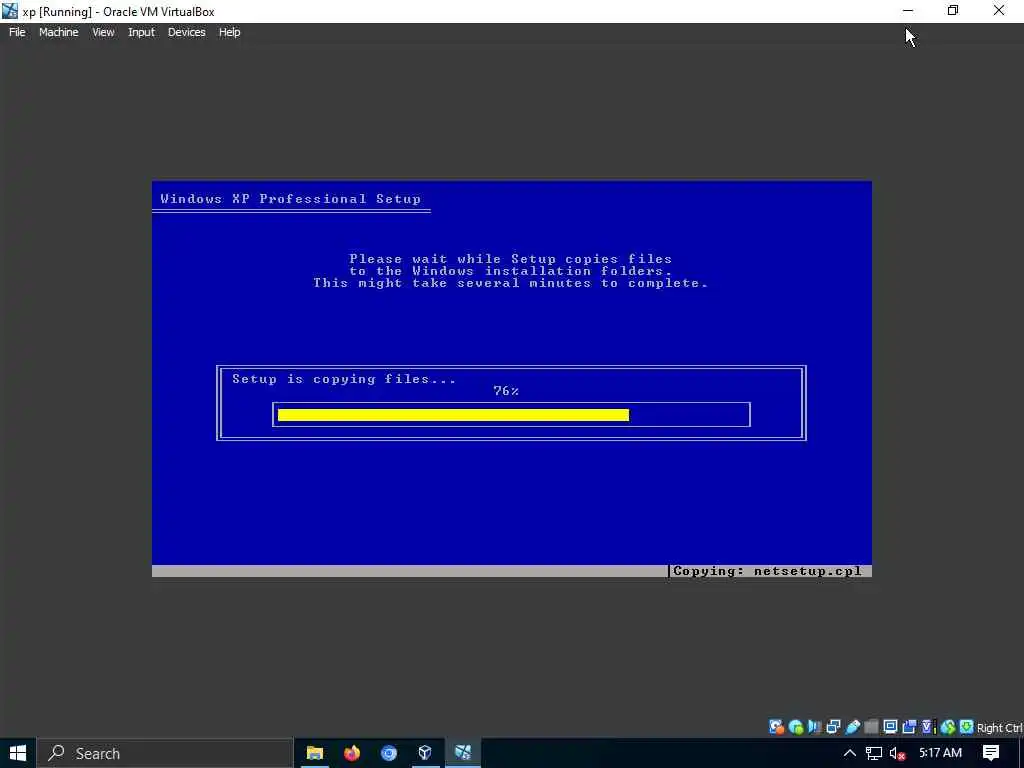Click the virtualization V CPU status icon

929,727
